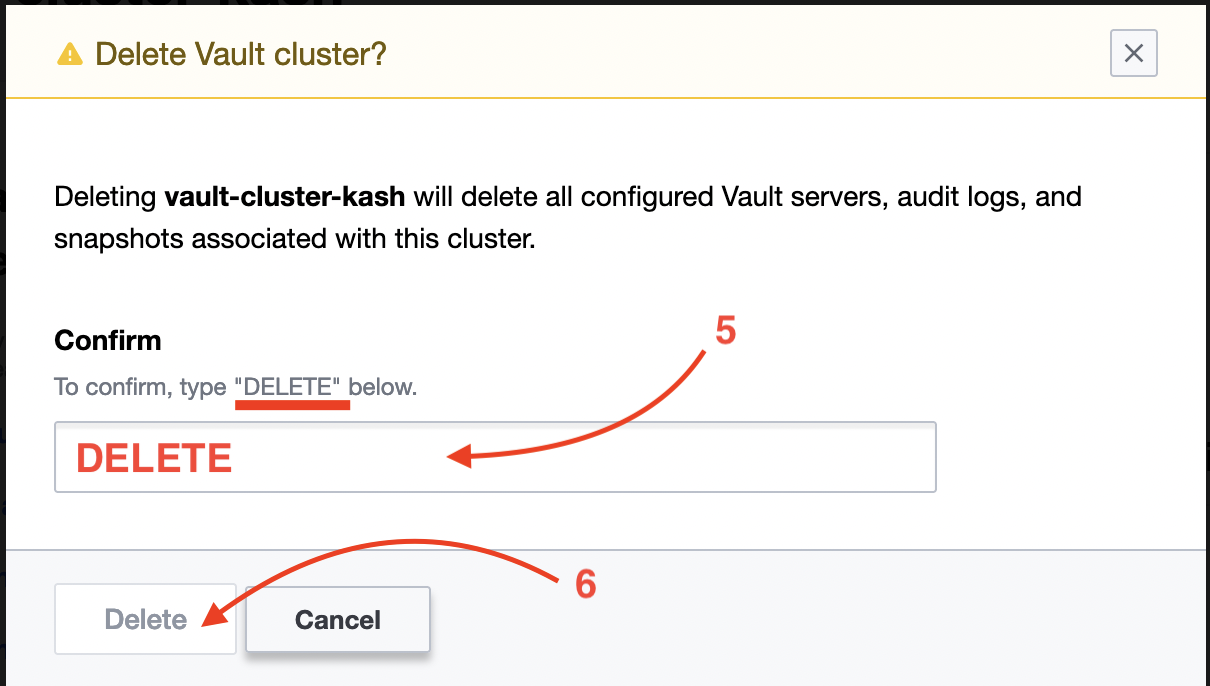
Task: Click the Confirm field label
Action: click(108, 340)
